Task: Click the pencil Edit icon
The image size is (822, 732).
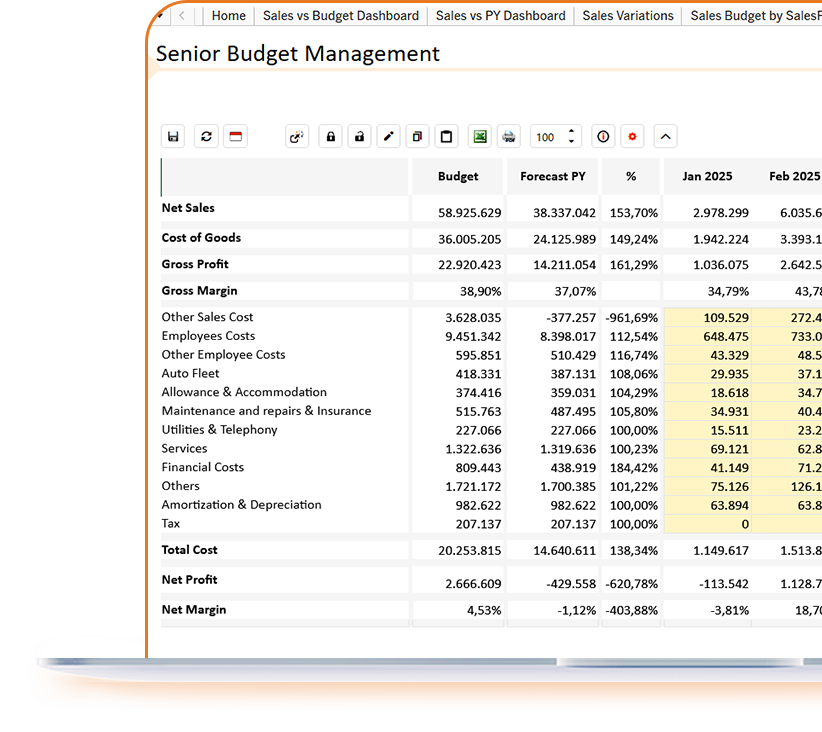Action: pyautogui.click(x=389, y=137)
